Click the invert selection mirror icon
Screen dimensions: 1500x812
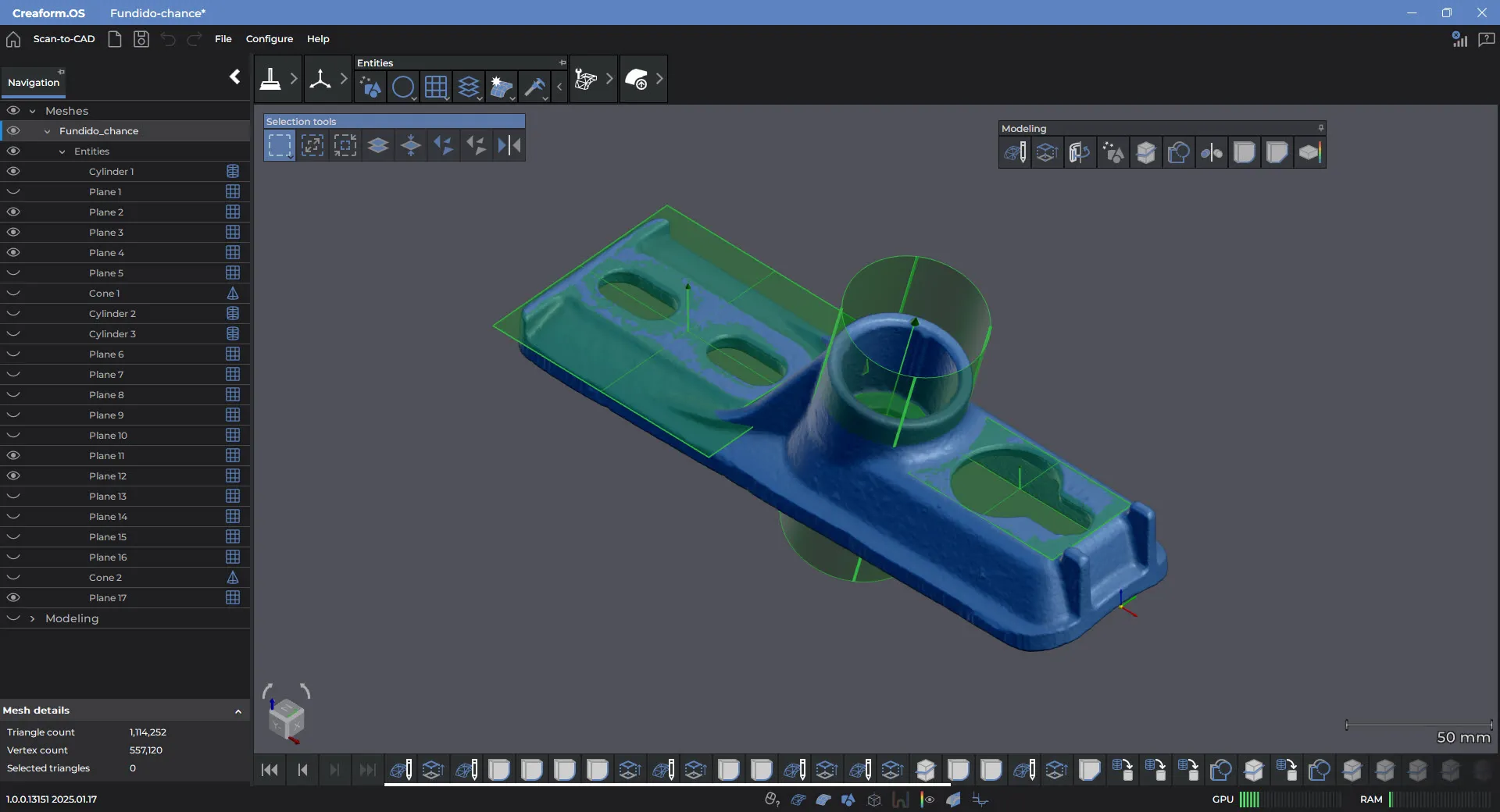509,145
